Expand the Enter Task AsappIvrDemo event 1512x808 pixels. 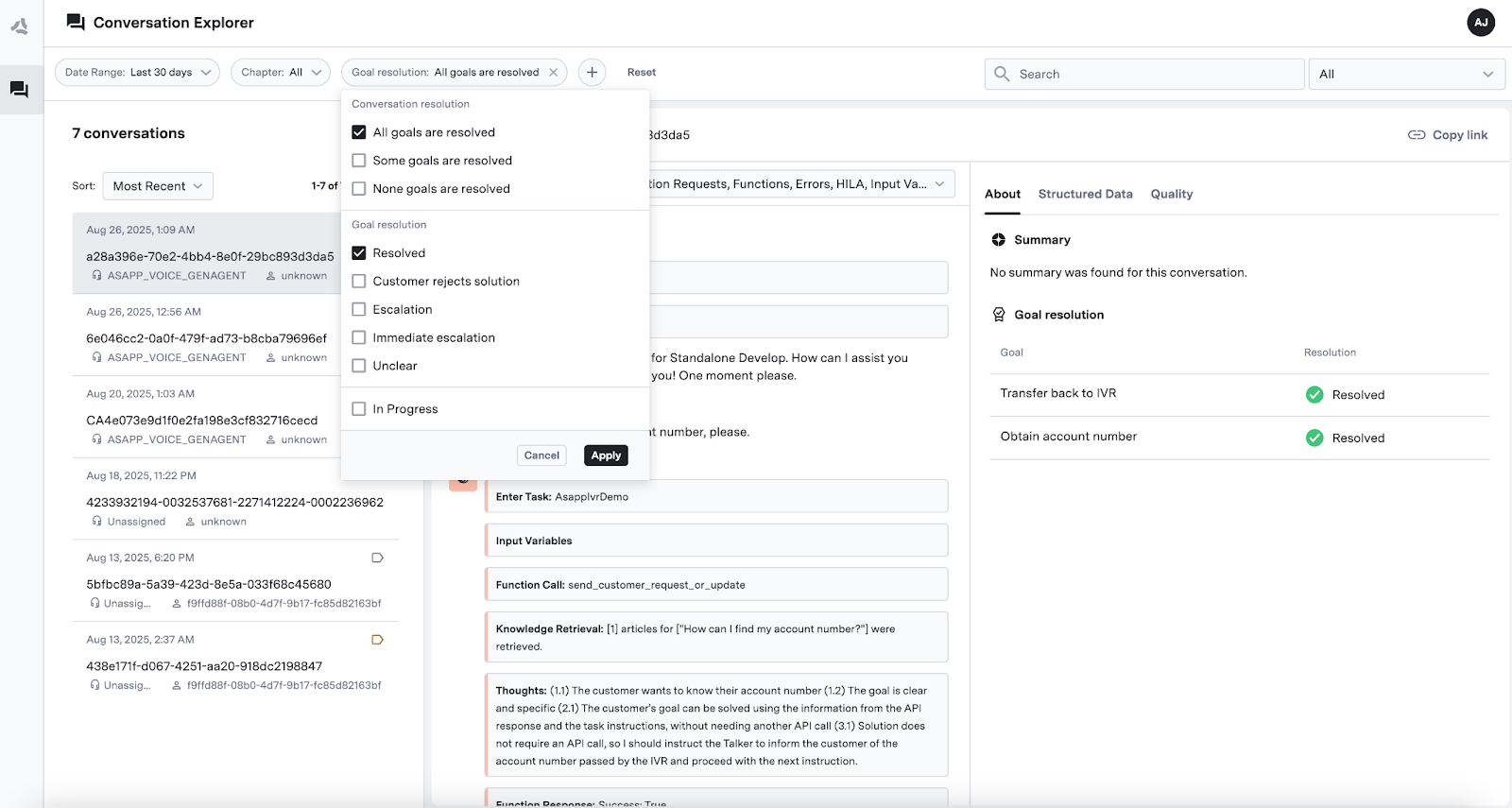[716, 496]
